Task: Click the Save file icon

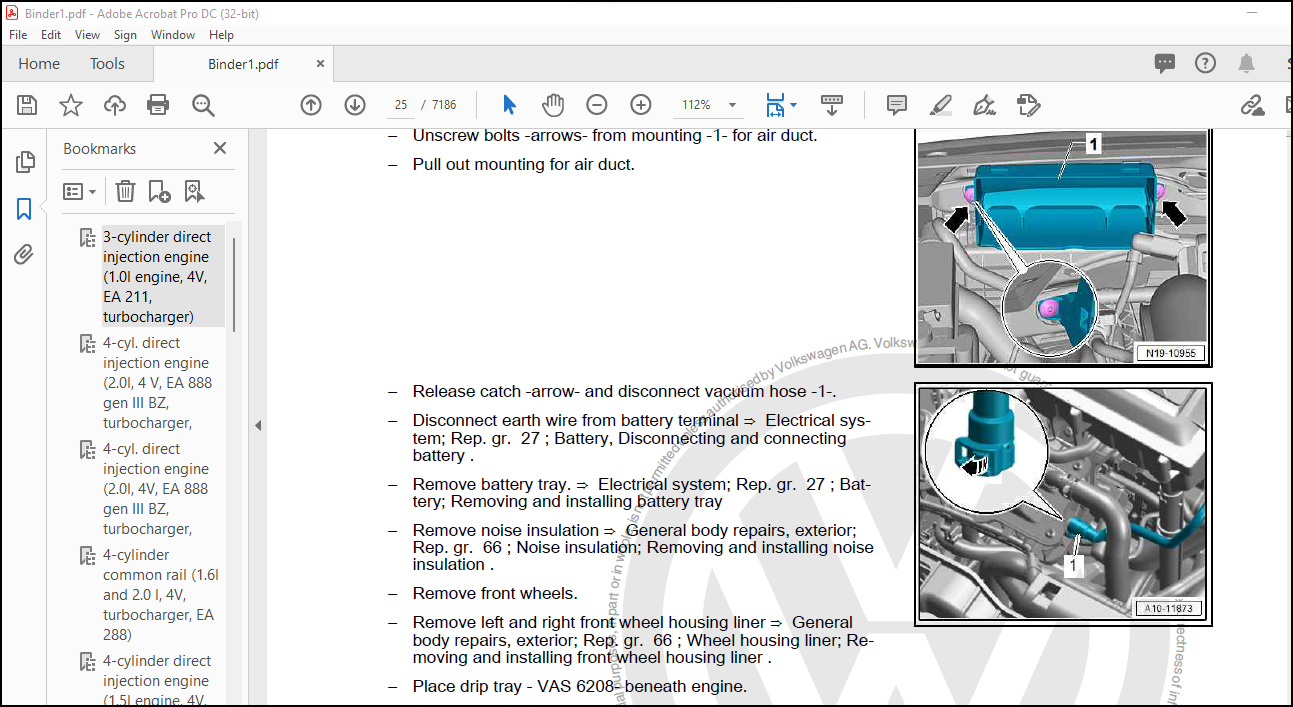Action: pyautogui.click(x=27, y=105)
